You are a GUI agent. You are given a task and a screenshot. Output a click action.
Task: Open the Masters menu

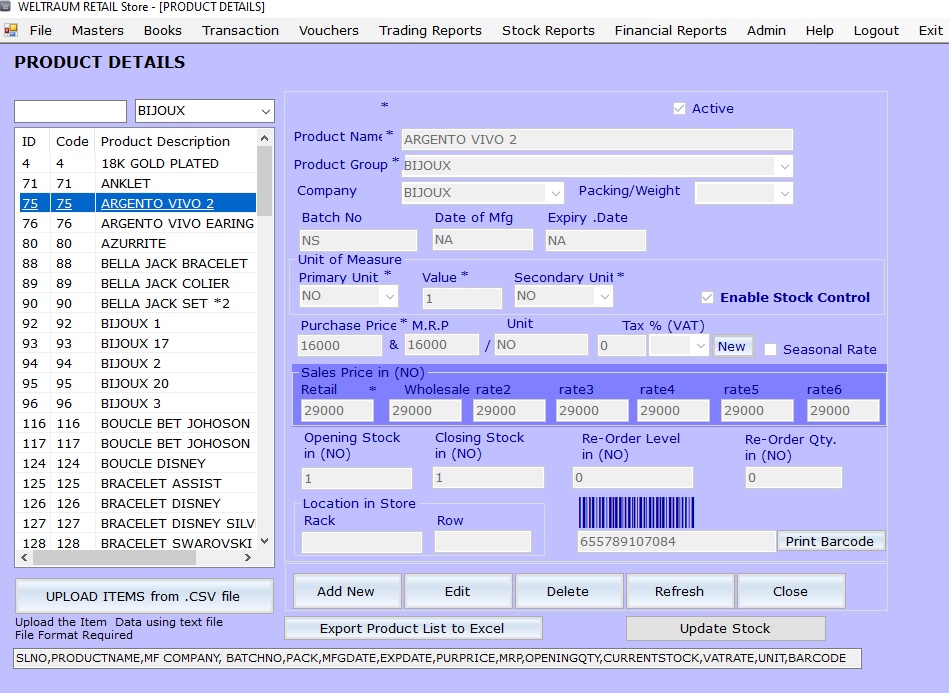[x=97, y=30]
